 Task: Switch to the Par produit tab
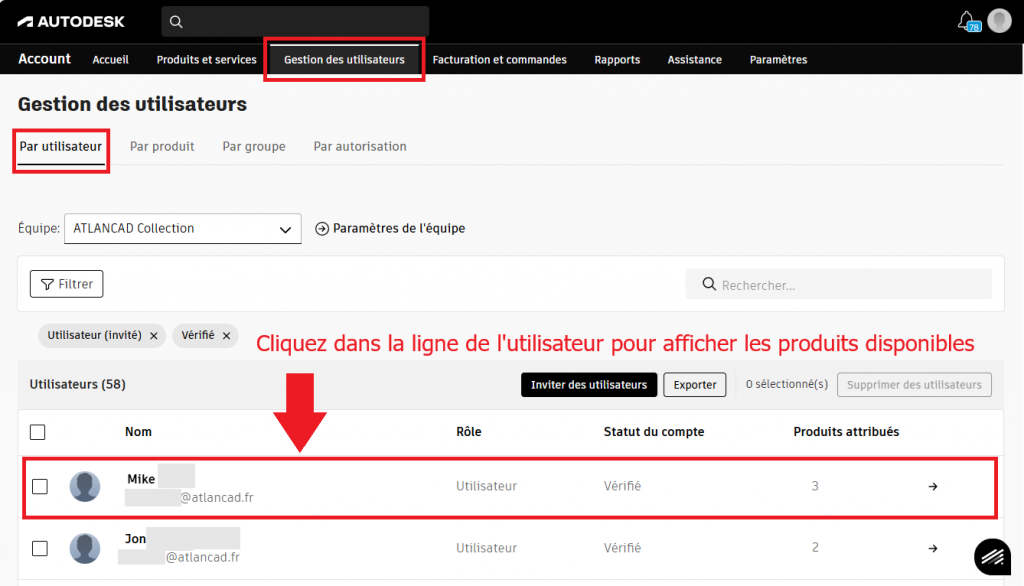(x=162, y=146)
